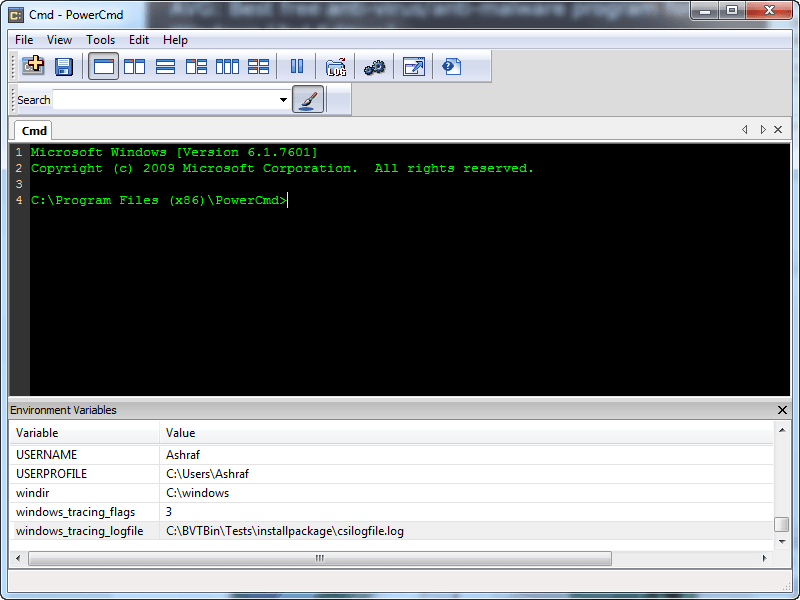Open the Tools menu
Viewport: 800px width, 600px height.
pos(100,40)
